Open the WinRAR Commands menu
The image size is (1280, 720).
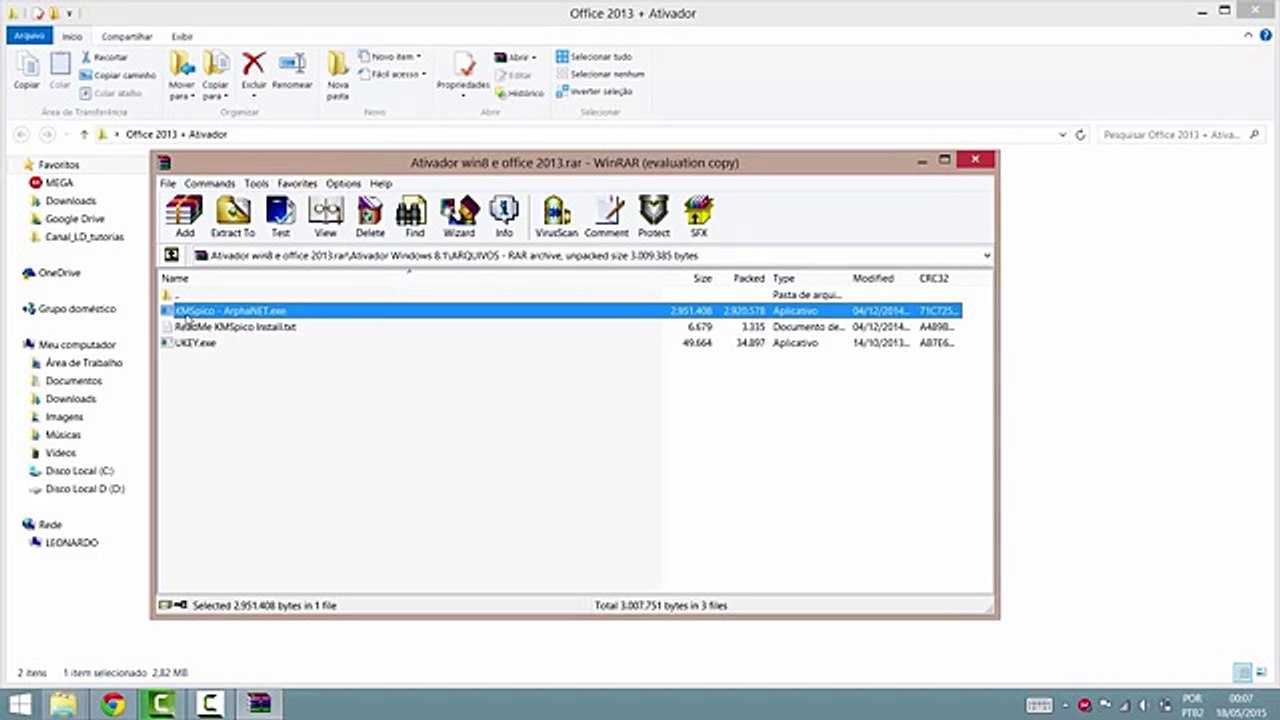tap(209, 184)
